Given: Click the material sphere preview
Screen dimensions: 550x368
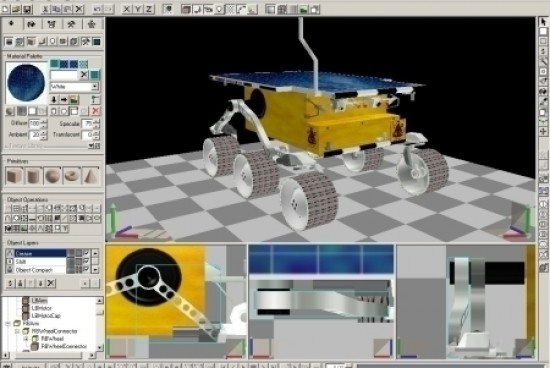Looking at the screenshot, I should (x=26, y=83).
